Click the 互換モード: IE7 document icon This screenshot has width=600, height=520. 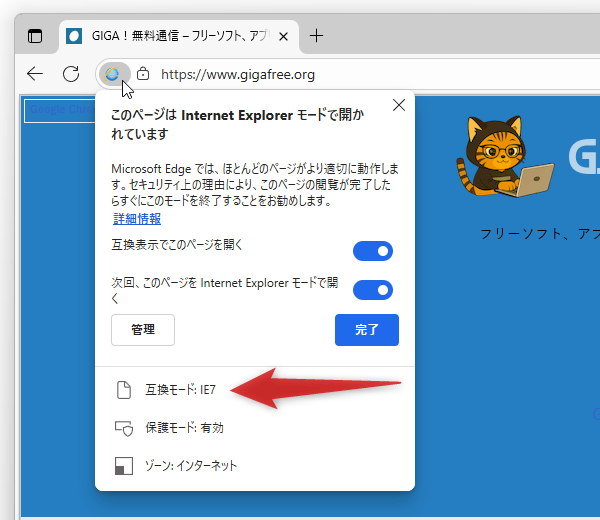(124, 390)
